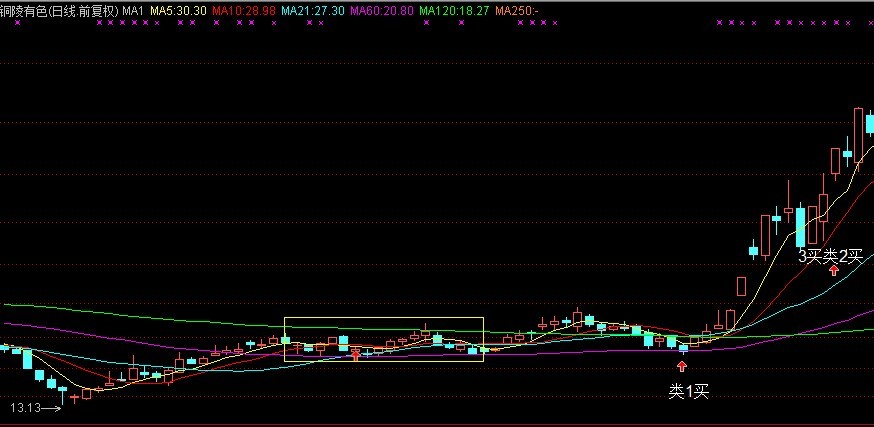Click the large cyan candle left of 3买 label
Viewport: 874px width, 427px height.
pyautogui.click(x=800, y=227)
